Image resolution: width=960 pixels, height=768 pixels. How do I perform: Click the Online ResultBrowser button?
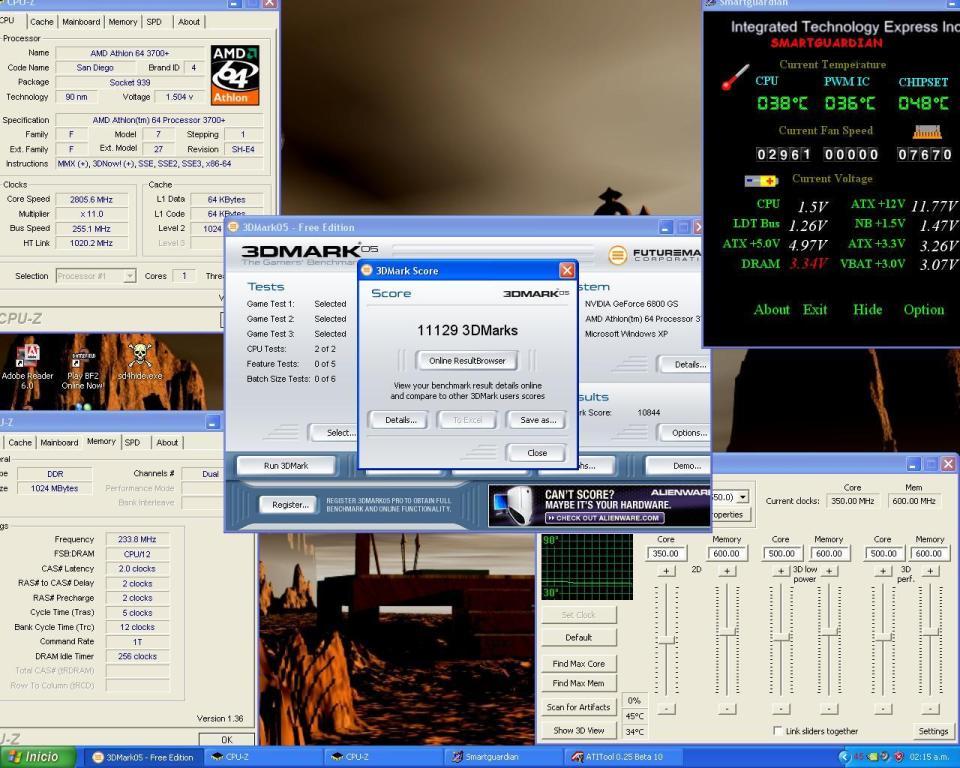point(467,360)
